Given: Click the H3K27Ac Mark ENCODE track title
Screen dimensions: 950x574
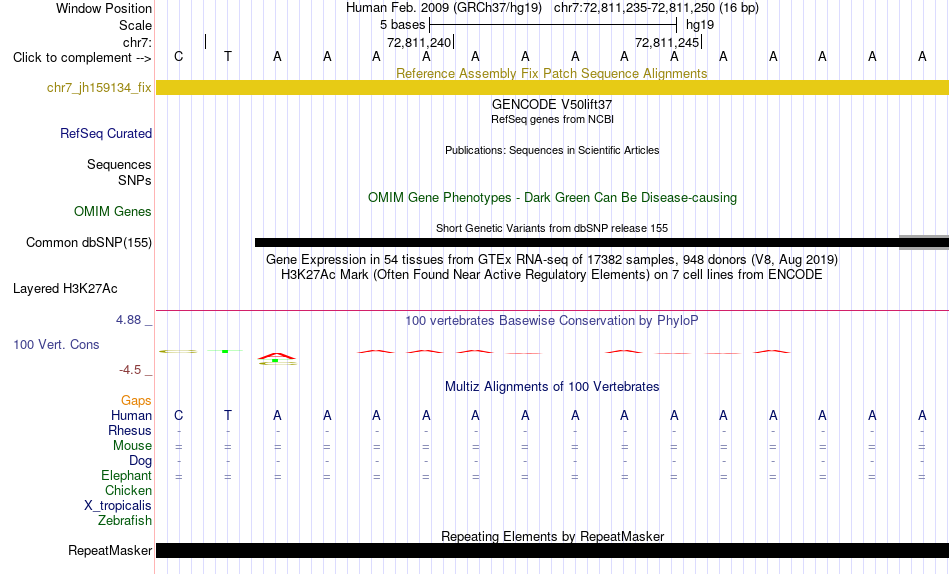Looking at the screenshot, I should [552, 275].
